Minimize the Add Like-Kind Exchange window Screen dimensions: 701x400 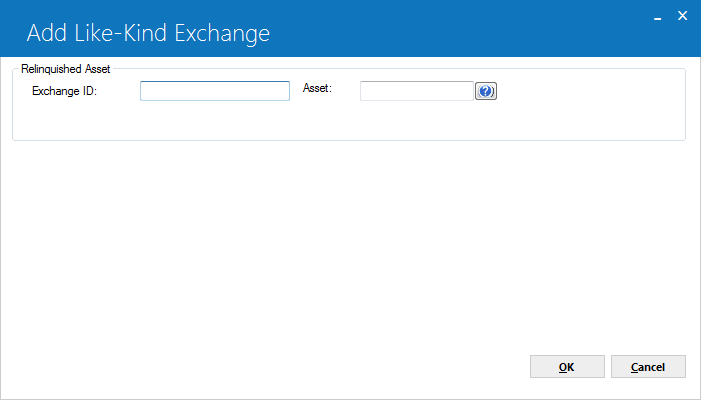tap(657, 17)
